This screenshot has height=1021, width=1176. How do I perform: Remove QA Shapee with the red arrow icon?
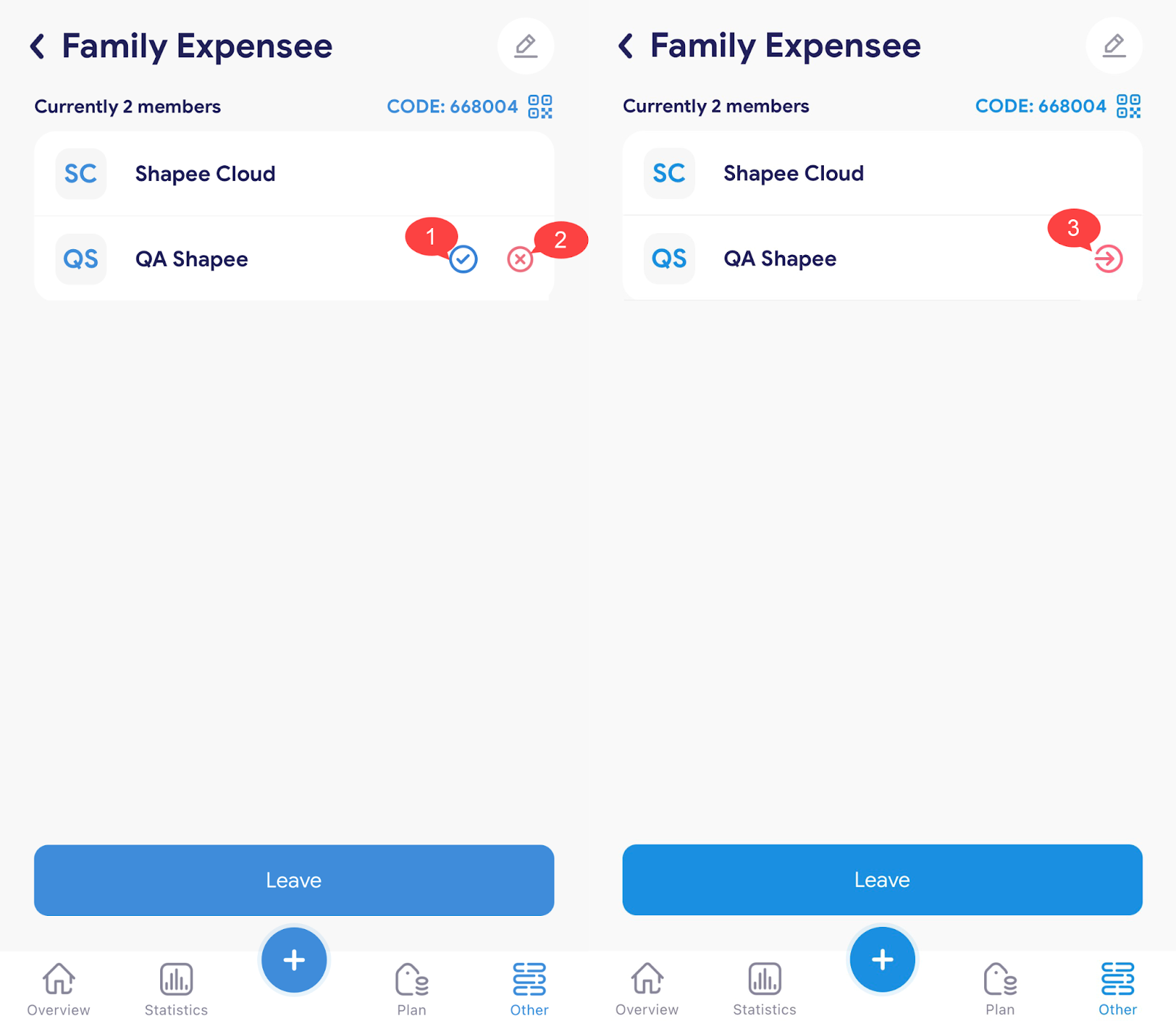(x=1108, y=259)
